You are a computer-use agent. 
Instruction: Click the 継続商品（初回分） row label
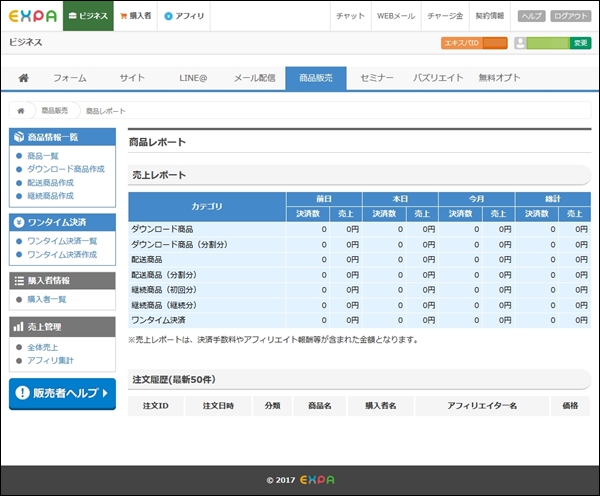[164, 290]
